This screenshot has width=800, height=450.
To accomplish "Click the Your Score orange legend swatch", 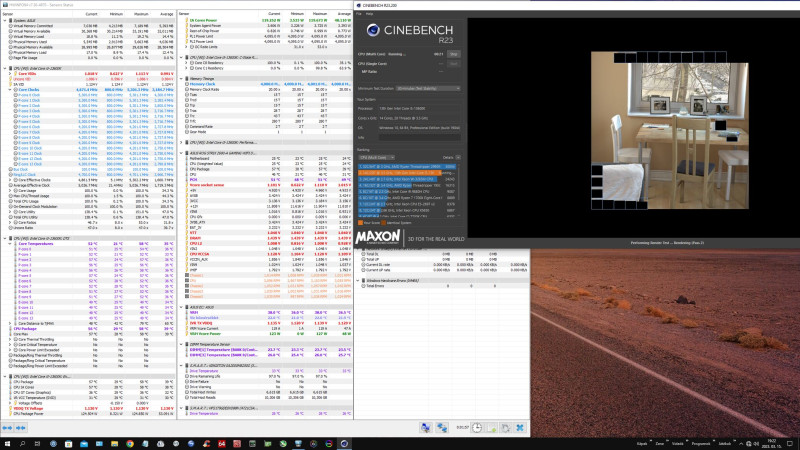I will pyautogui.click(x=360, y=223).
